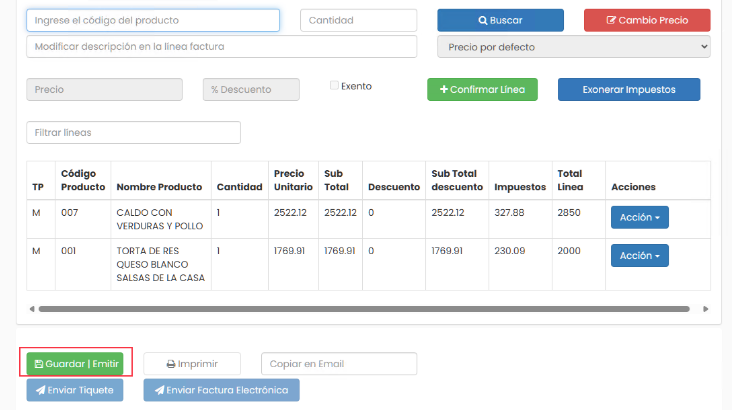
Task: Click the Buscar search button
Action: [500, 20]
